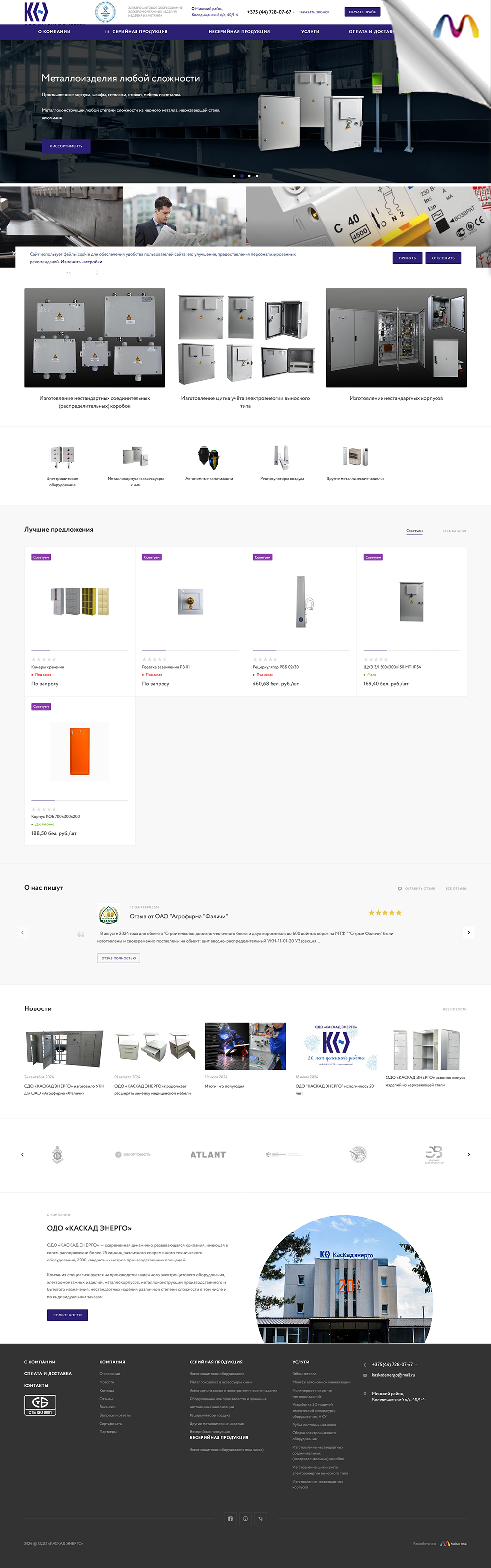Open the Электрощитовое оборудование category icon
The height and width of the screenshot is (1568, 491).
[62, 456]
